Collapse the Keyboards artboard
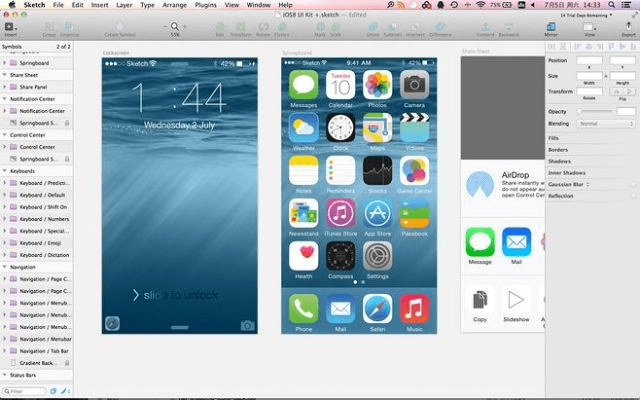 coord(4,171)
